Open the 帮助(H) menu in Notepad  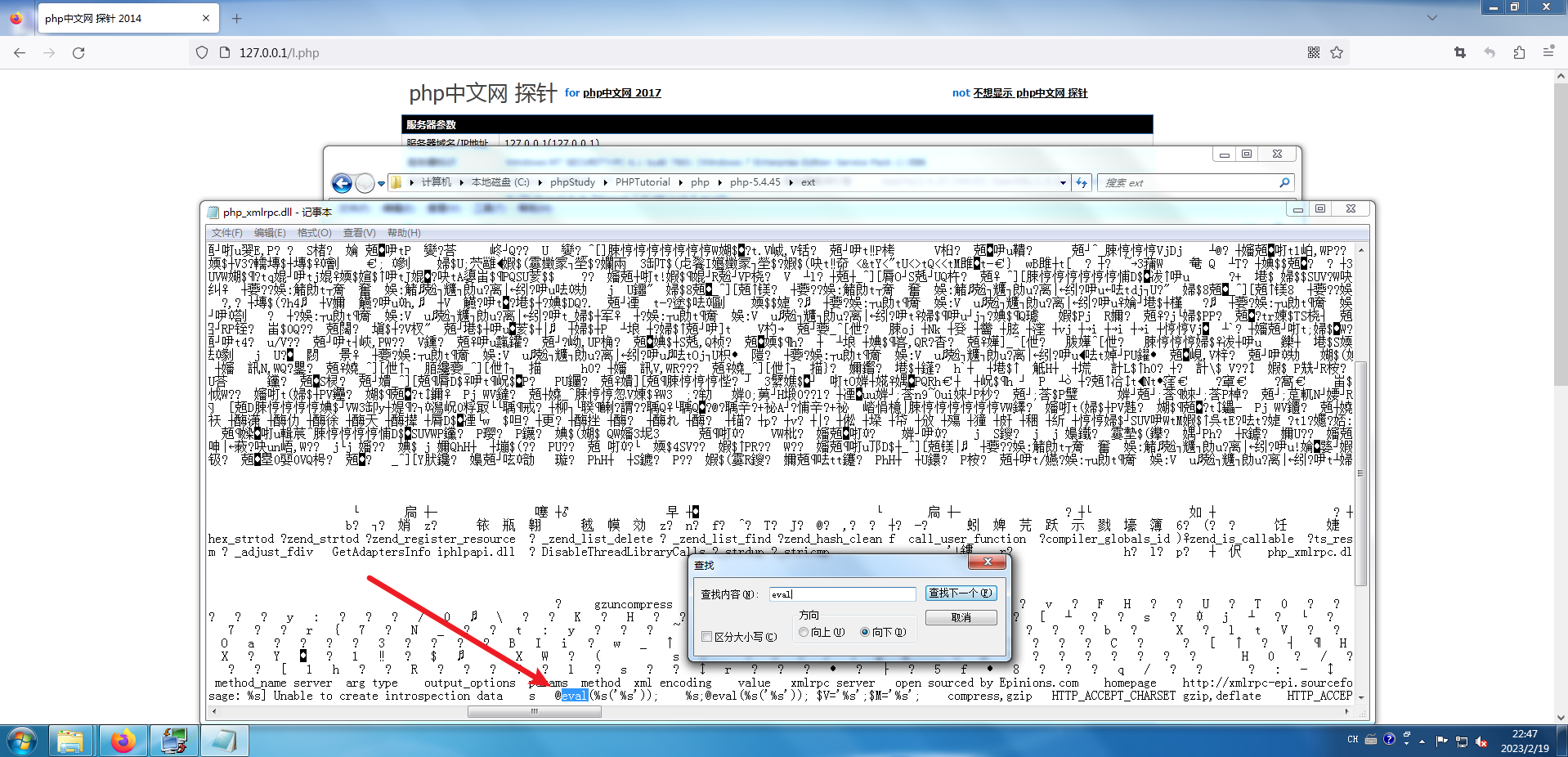[404, 233]
